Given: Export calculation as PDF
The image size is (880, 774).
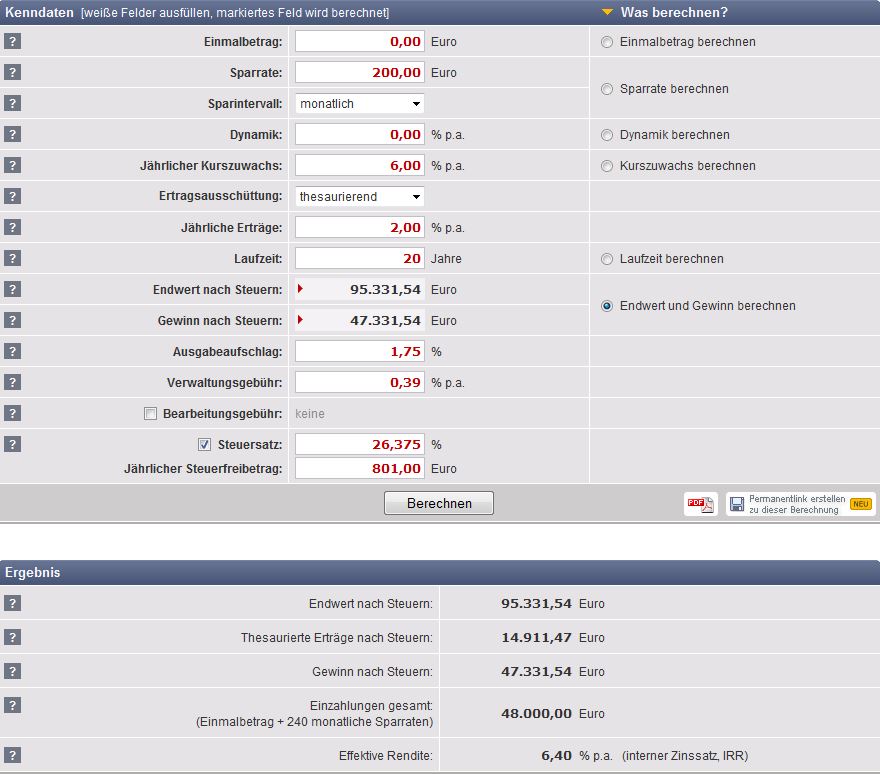Looking at the screenshot, I should pyautogui.click(x=700, y=503).
